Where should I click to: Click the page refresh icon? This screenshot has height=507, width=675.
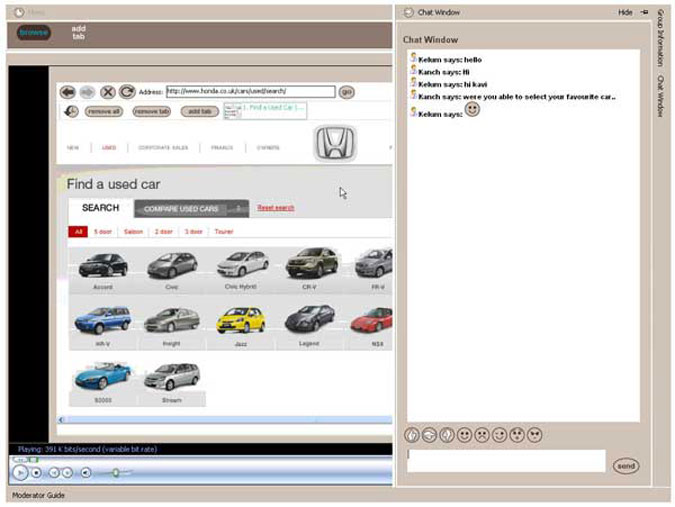pos(127,92)
